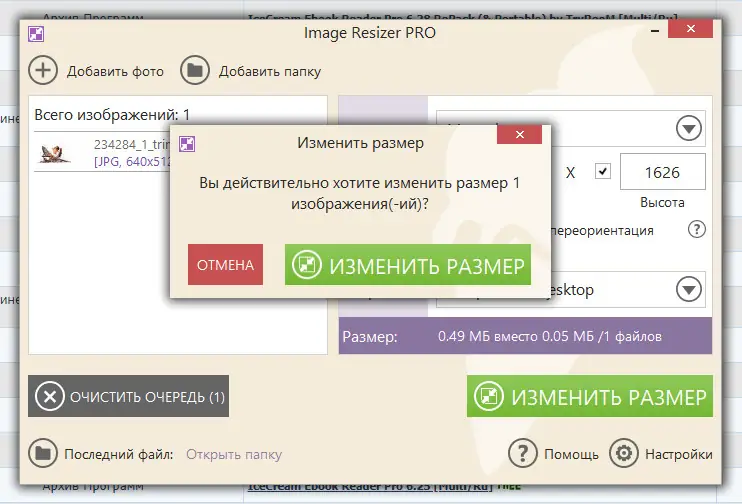
Task: Close the Image Resizer PRO main window
Action: [x=690, y=29]
